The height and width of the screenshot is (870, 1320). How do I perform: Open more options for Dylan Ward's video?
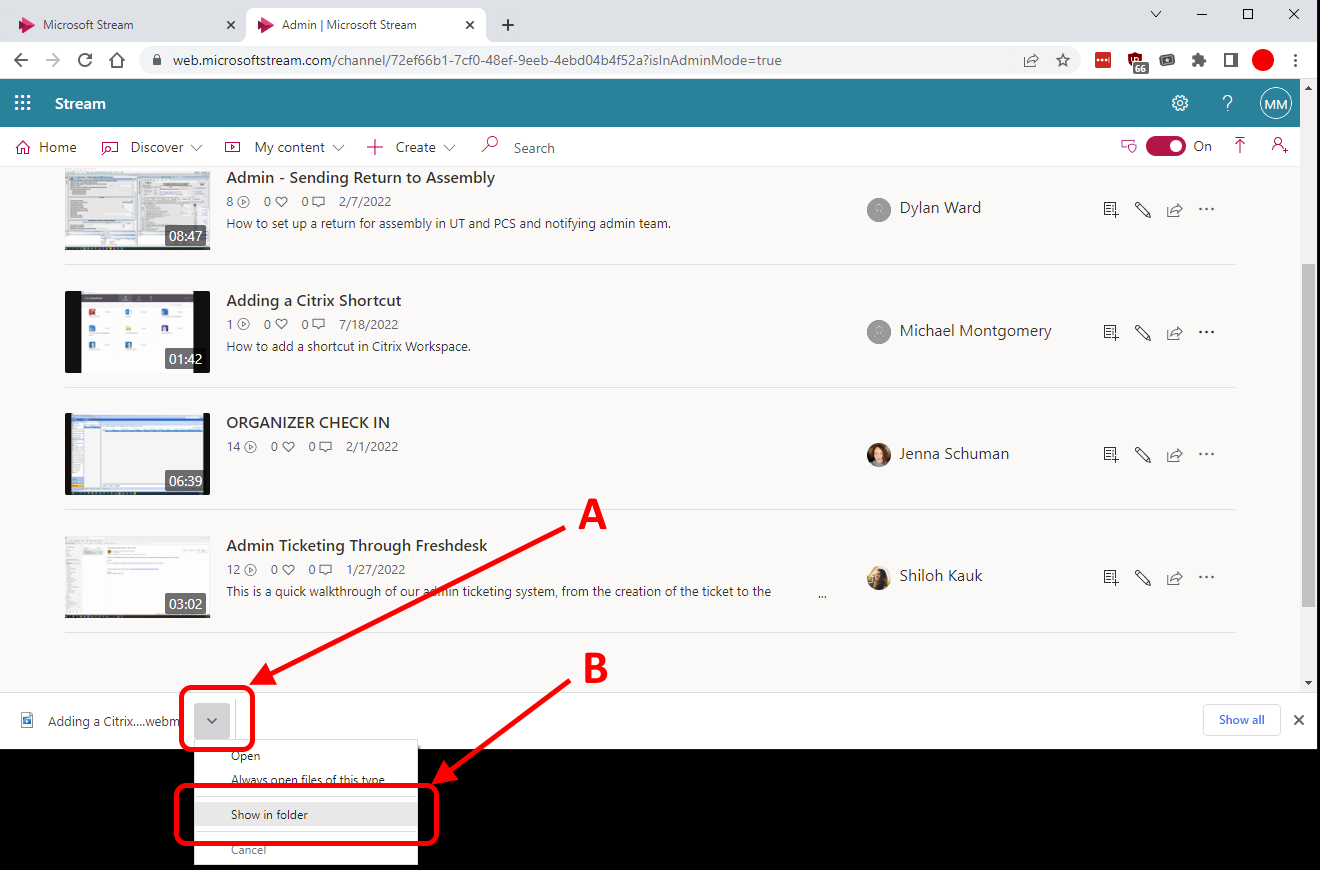click(1207, 209)
